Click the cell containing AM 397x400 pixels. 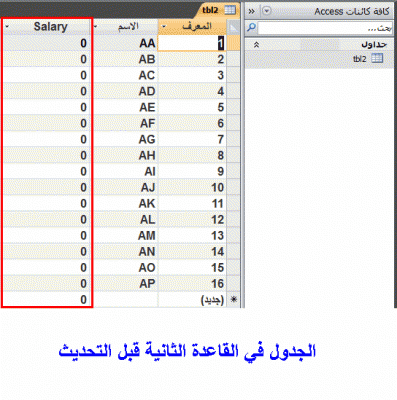[125, 235]
